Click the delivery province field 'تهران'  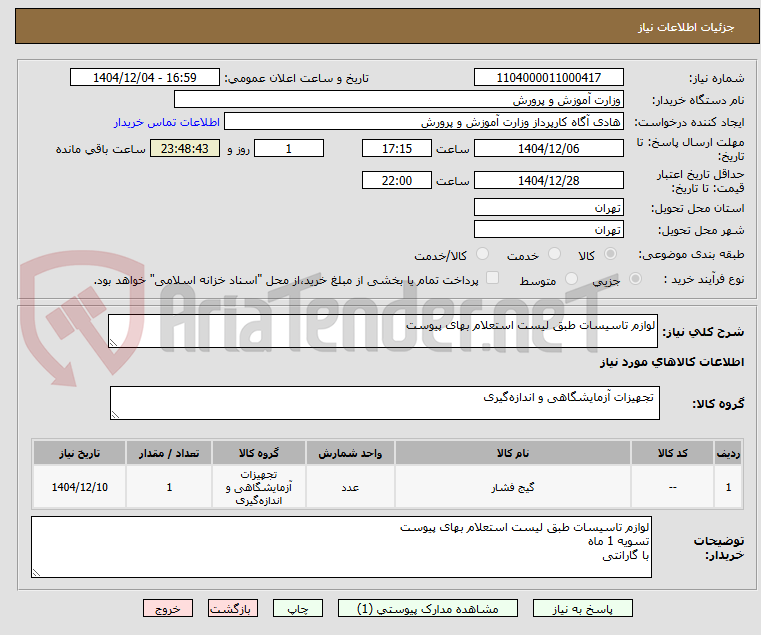tap(548, 208)
